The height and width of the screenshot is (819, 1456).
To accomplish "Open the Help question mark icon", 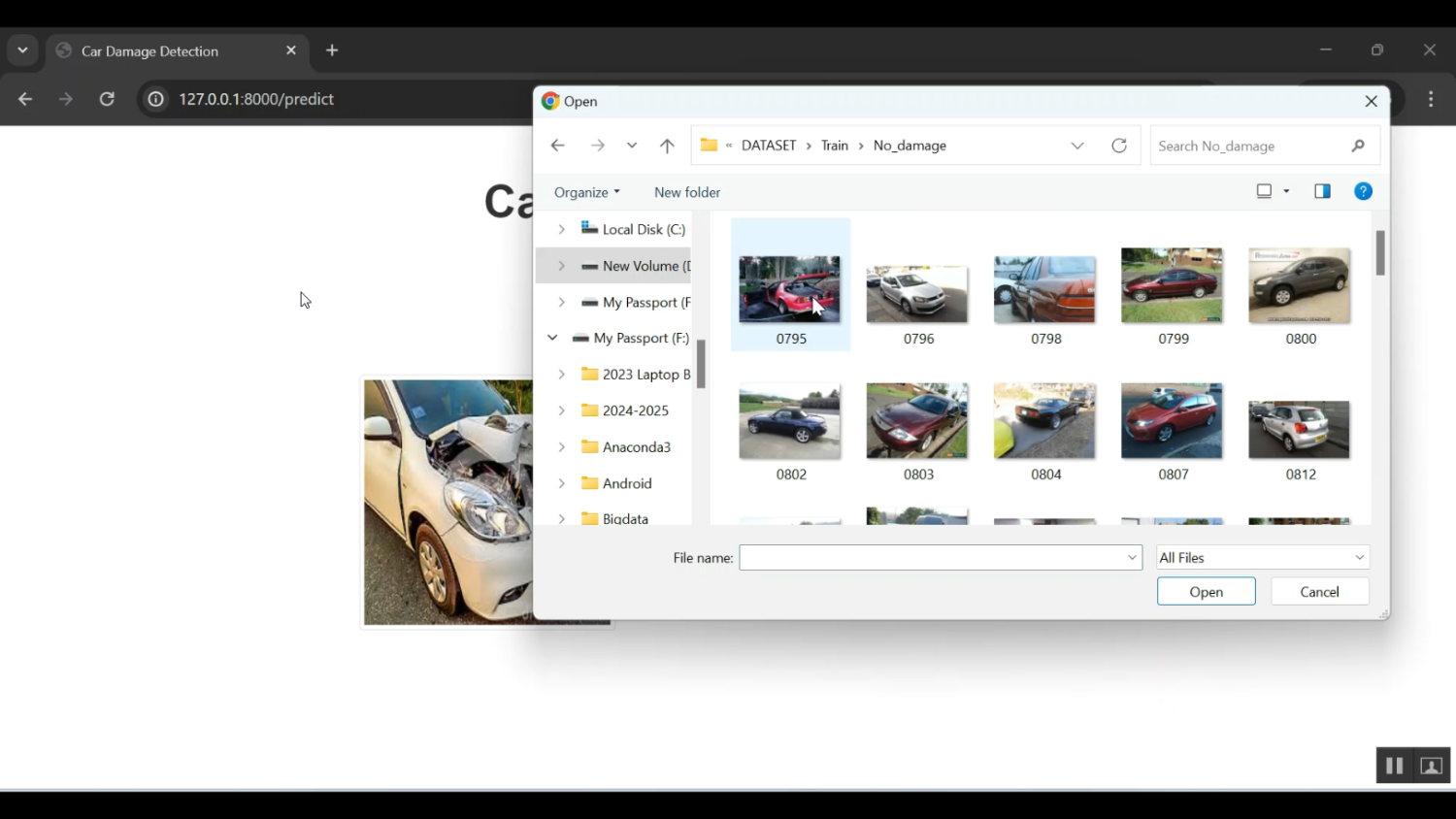I will 1363,191.
